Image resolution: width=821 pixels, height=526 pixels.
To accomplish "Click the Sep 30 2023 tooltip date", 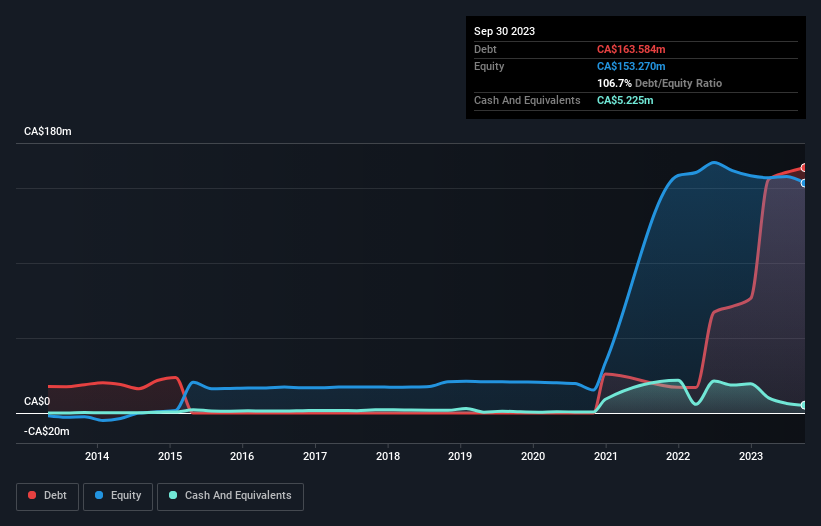I will 504,31.
